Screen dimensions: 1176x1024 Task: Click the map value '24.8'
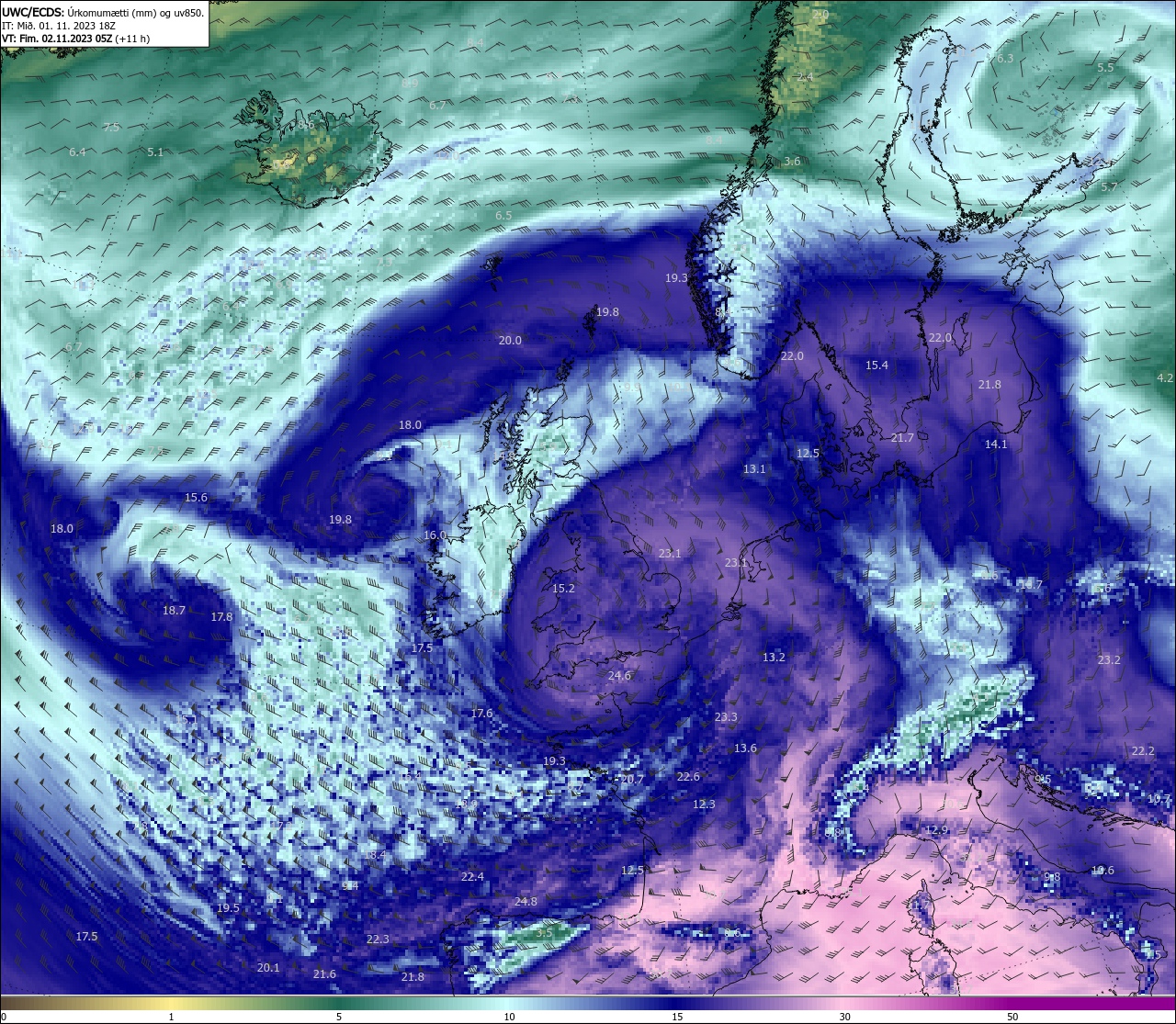pyautogui.click(x=526, y=901)
